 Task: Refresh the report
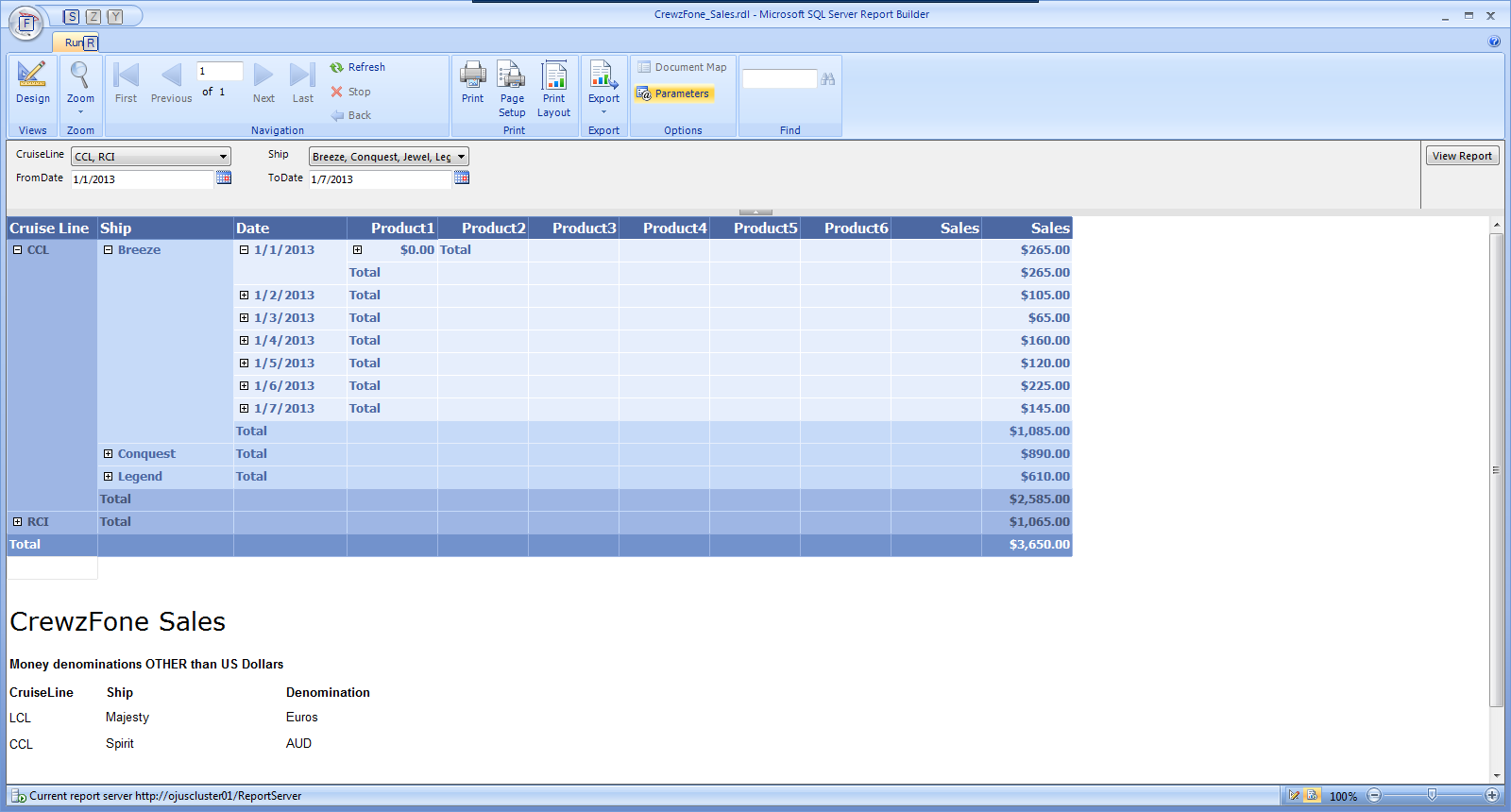pos(358,67)
